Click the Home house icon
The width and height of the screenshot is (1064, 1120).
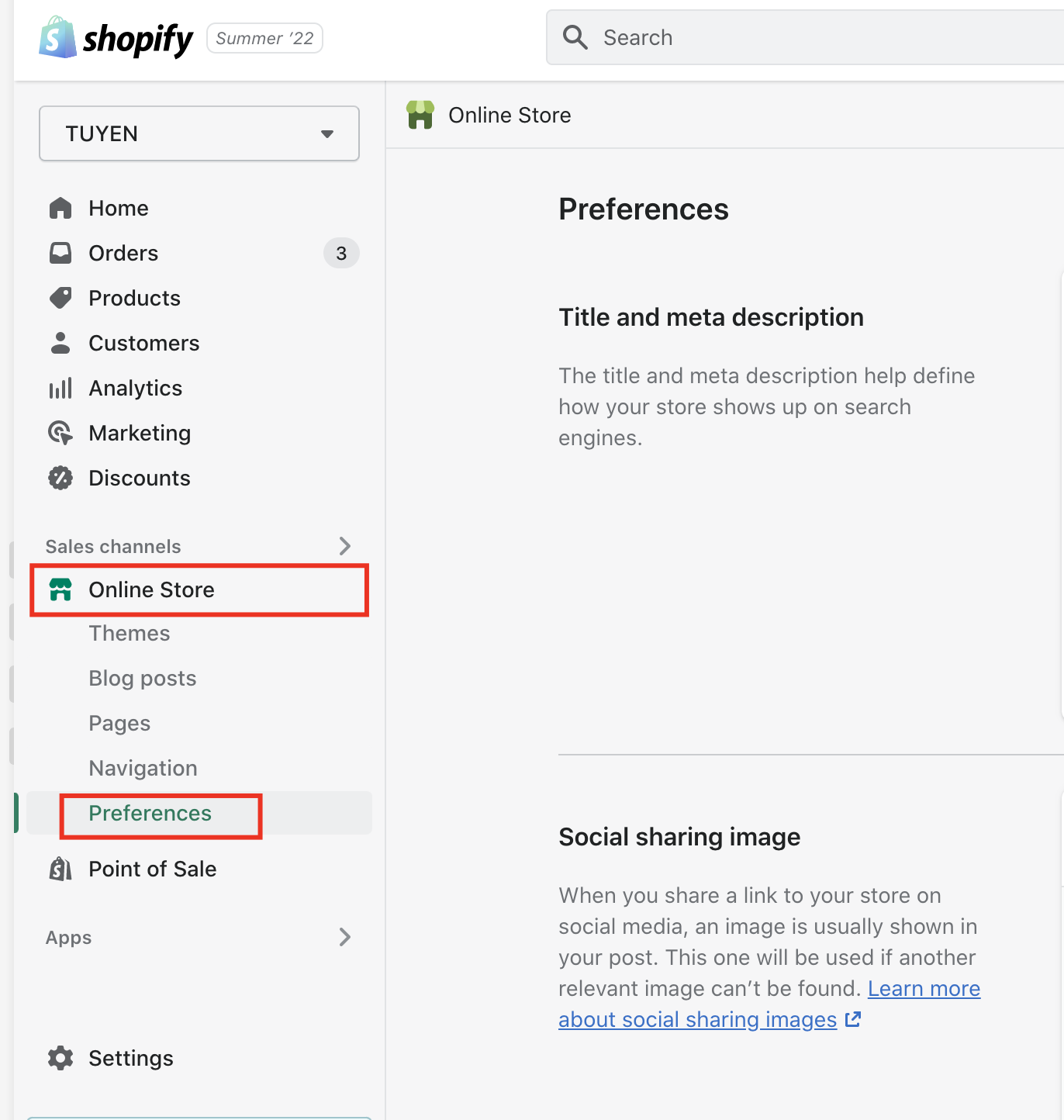[x=60, y=208]
